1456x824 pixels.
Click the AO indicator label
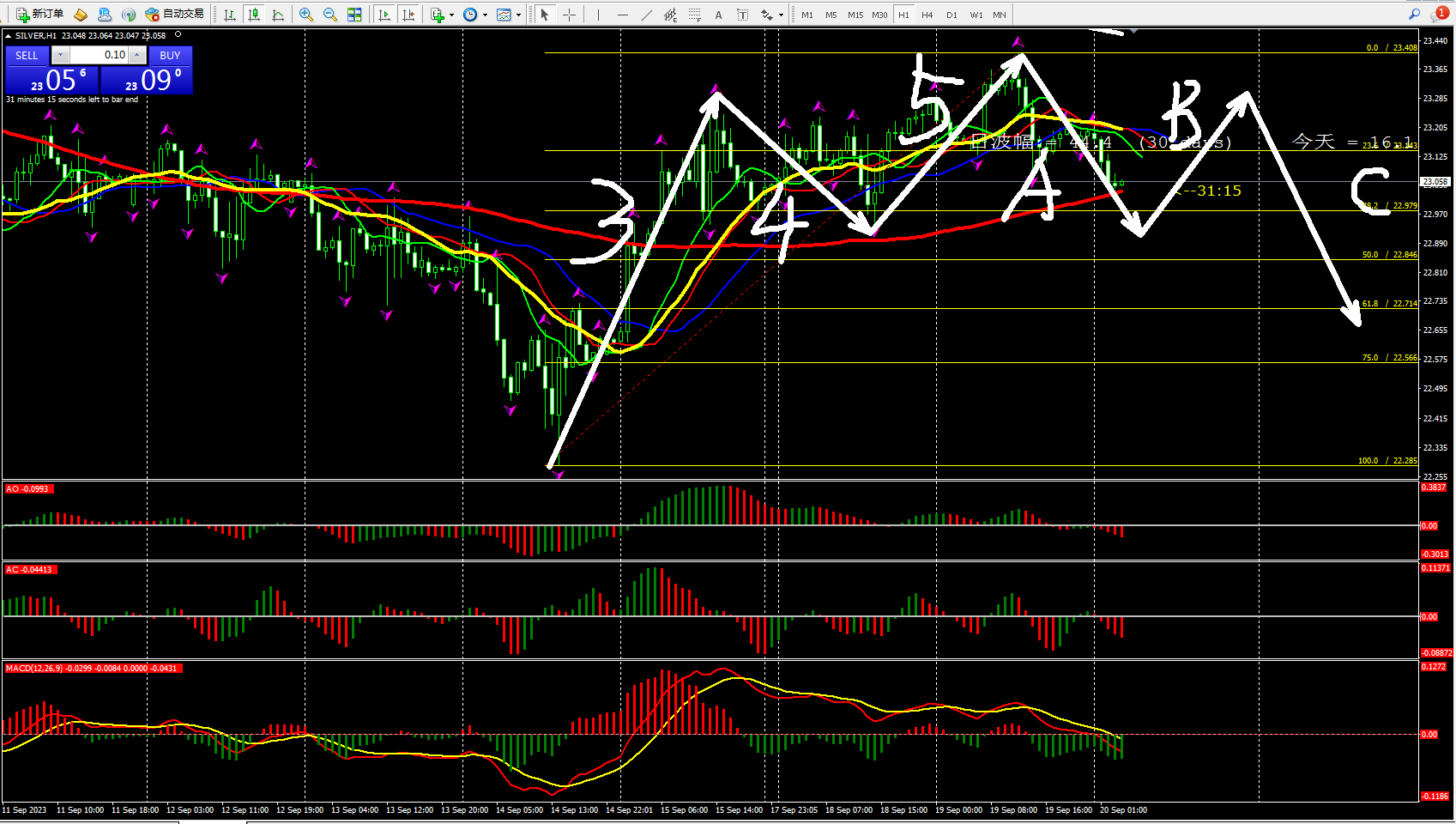pos(27,489)
